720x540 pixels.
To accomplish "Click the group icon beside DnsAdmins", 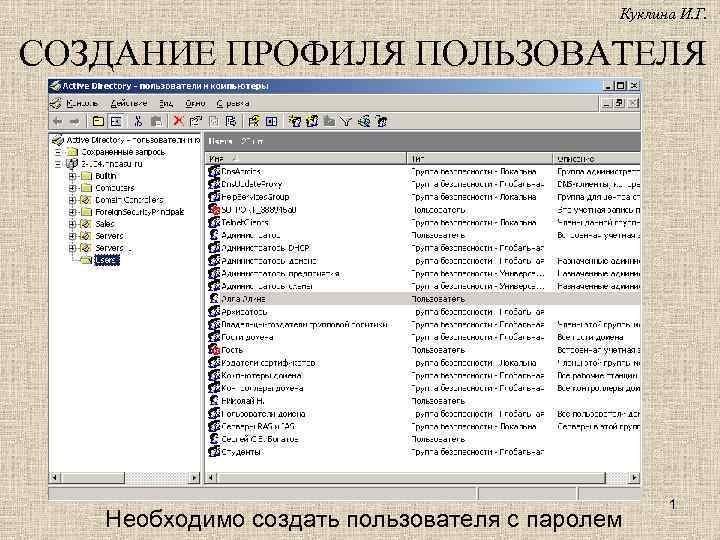I will (214, 171).
